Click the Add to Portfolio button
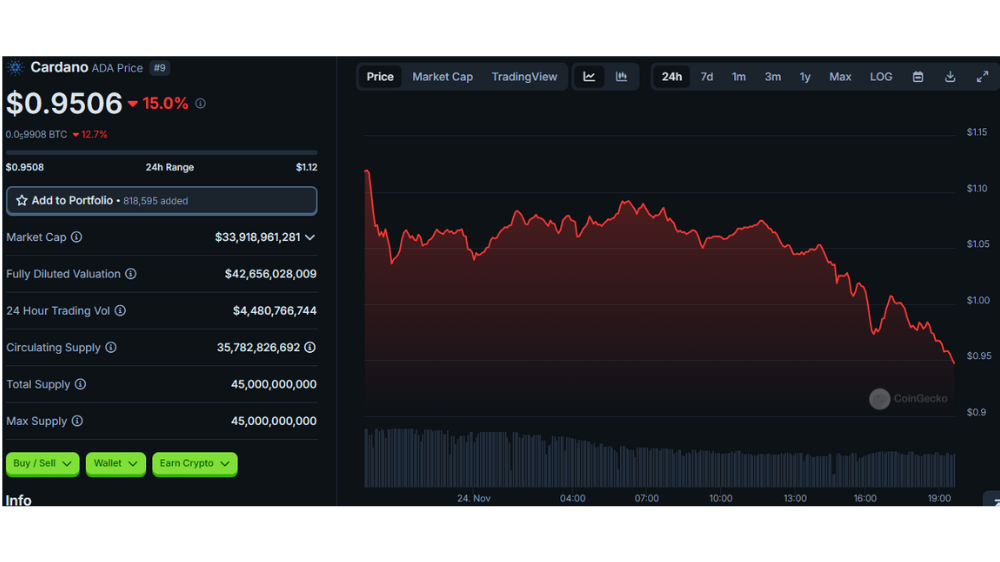The image size is (1000, 562). (x=161, y=200)
